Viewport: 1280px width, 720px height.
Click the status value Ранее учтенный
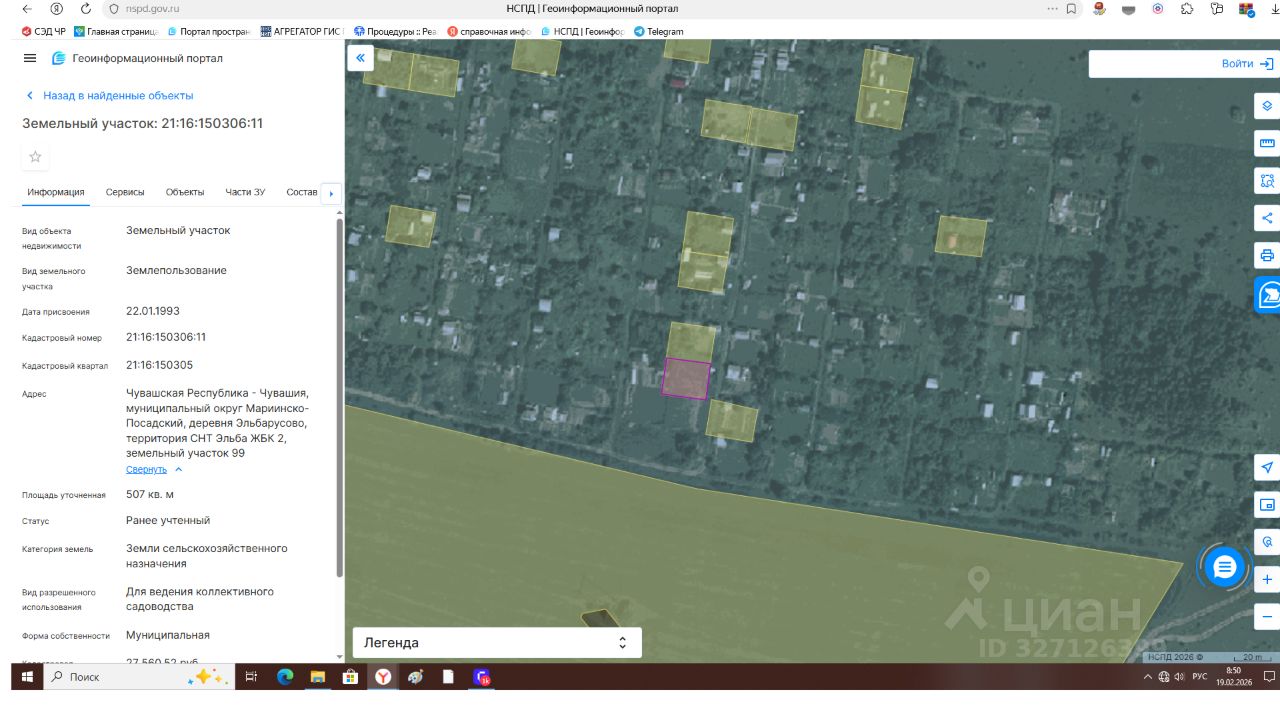(x=168, y=520)
